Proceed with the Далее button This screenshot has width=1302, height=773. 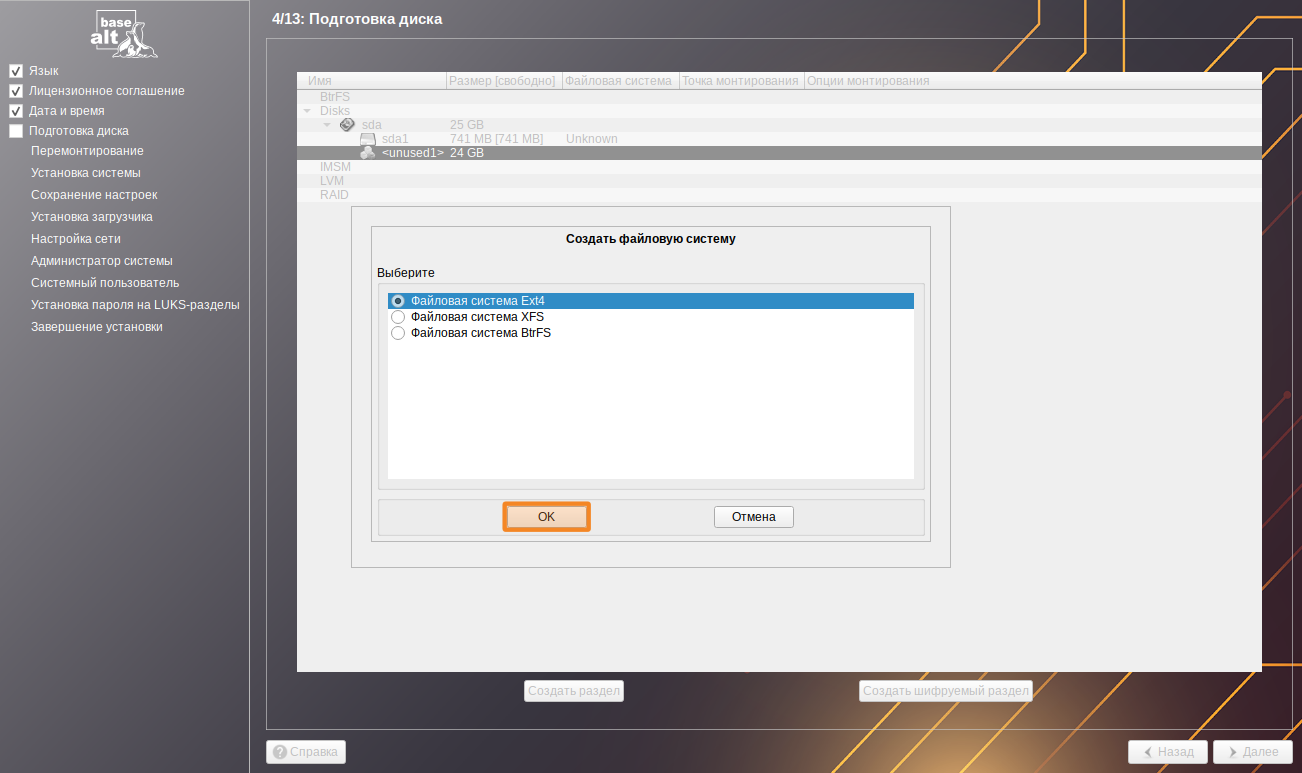(1251, 752)
